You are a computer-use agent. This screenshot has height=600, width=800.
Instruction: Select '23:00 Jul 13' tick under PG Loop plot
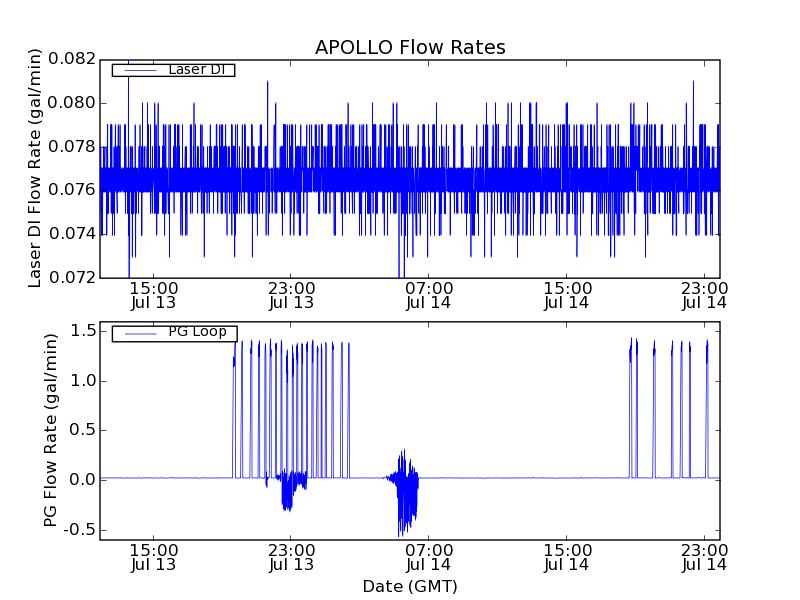(x=291, y=558)
